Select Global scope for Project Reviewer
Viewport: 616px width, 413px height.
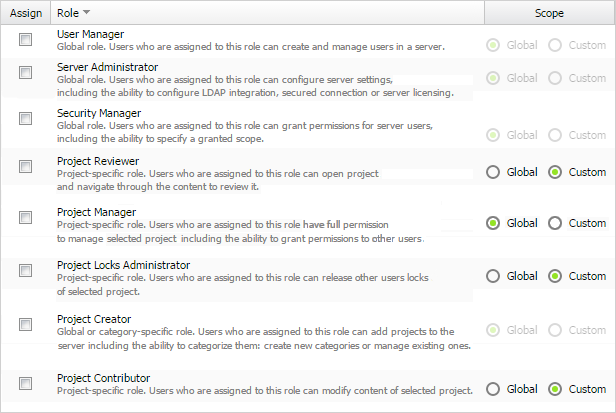coord(492,172)
